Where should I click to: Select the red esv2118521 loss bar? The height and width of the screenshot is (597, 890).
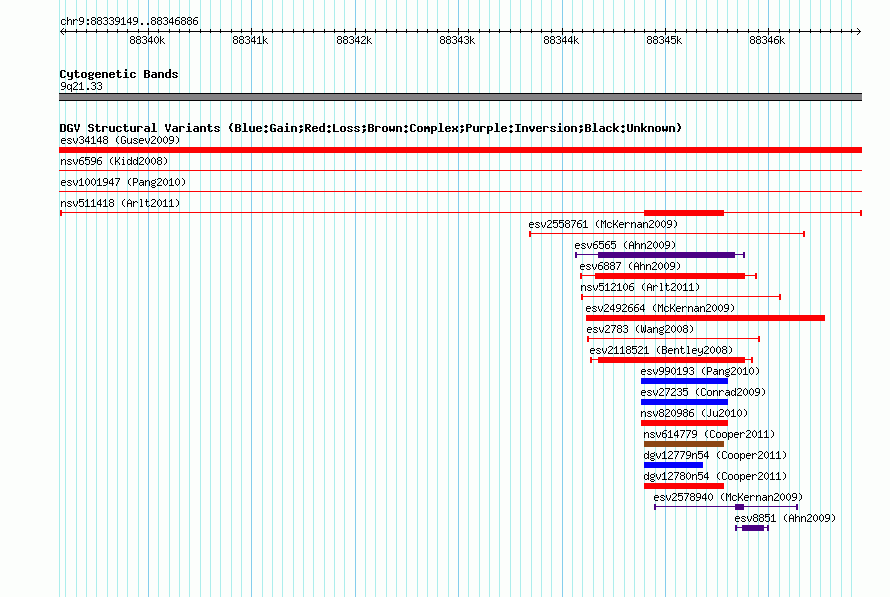[671, 360]
